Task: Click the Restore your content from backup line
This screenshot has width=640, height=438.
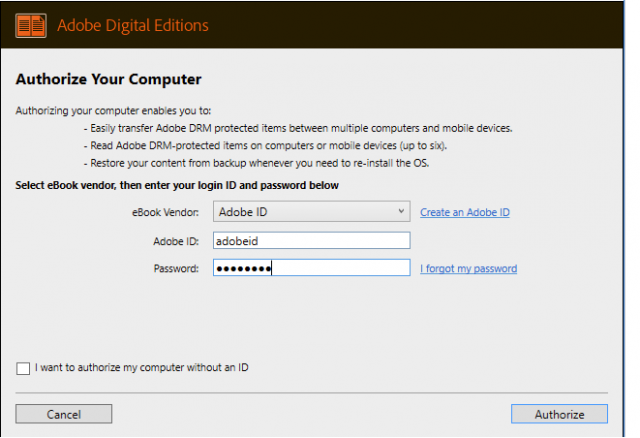Action: [256, 163]
